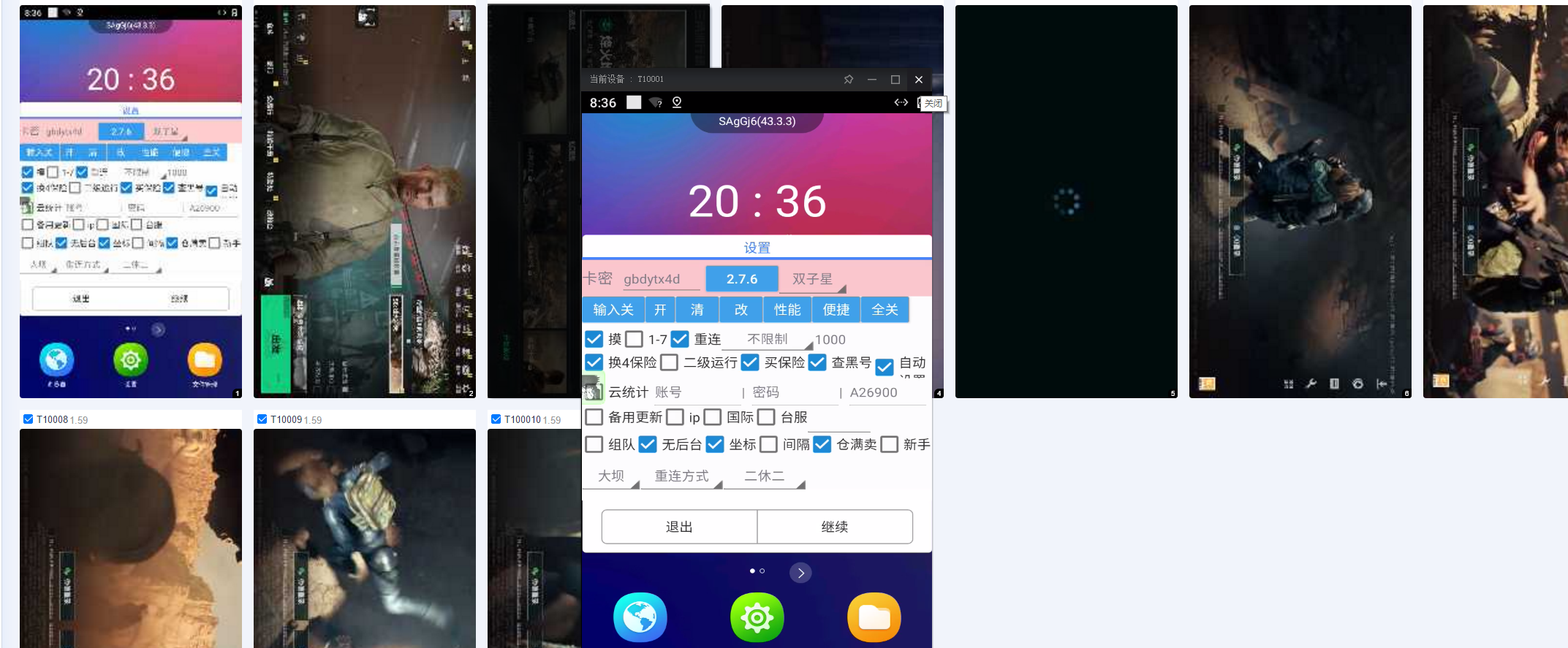
Task: Enable the 二级运行 checkbox
Action: point(669,362)
